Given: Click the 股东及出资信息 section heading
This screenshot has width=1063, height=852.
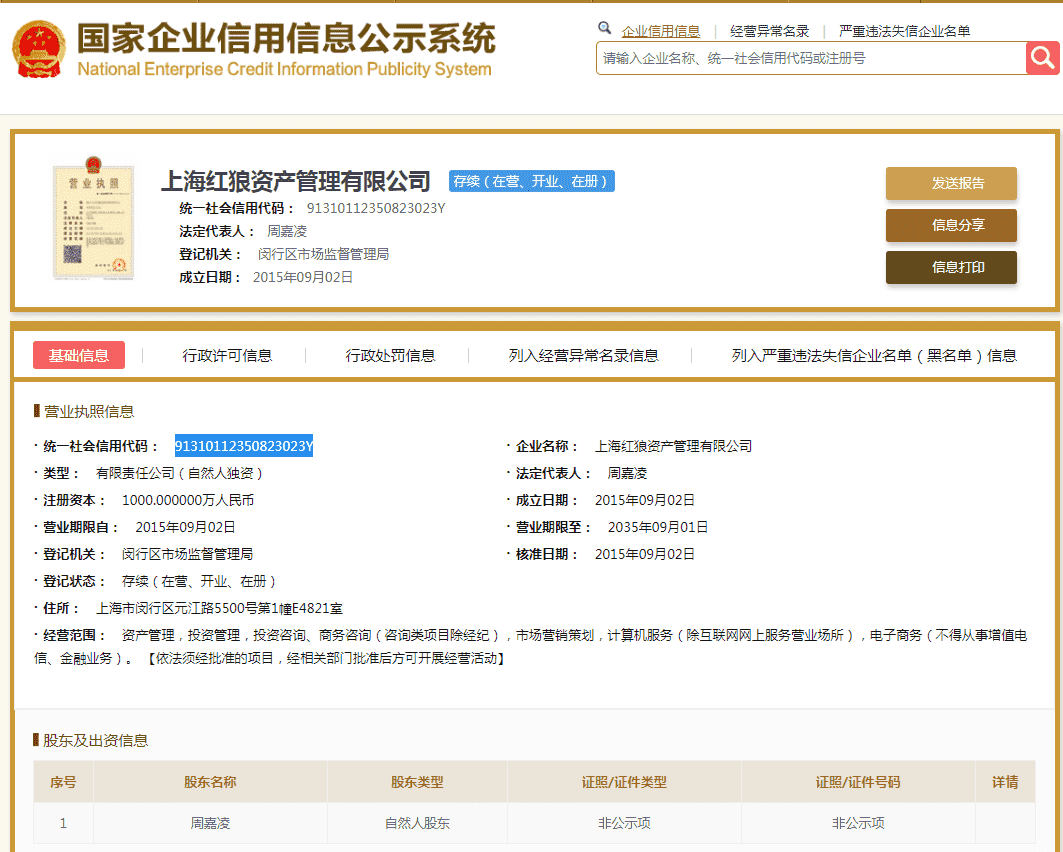Looking at the screenshot, I should tap(96, 740).
